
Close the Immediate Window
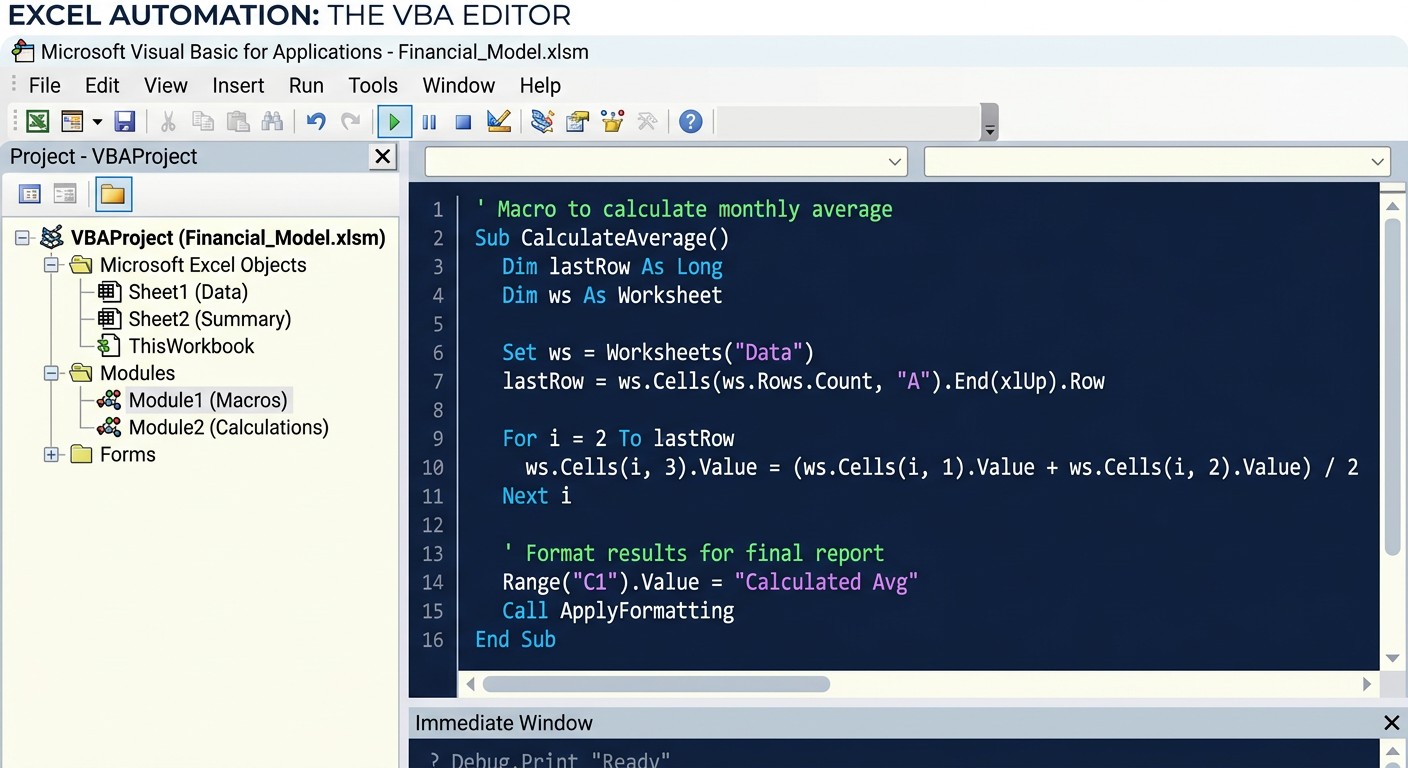(1391, 722)
